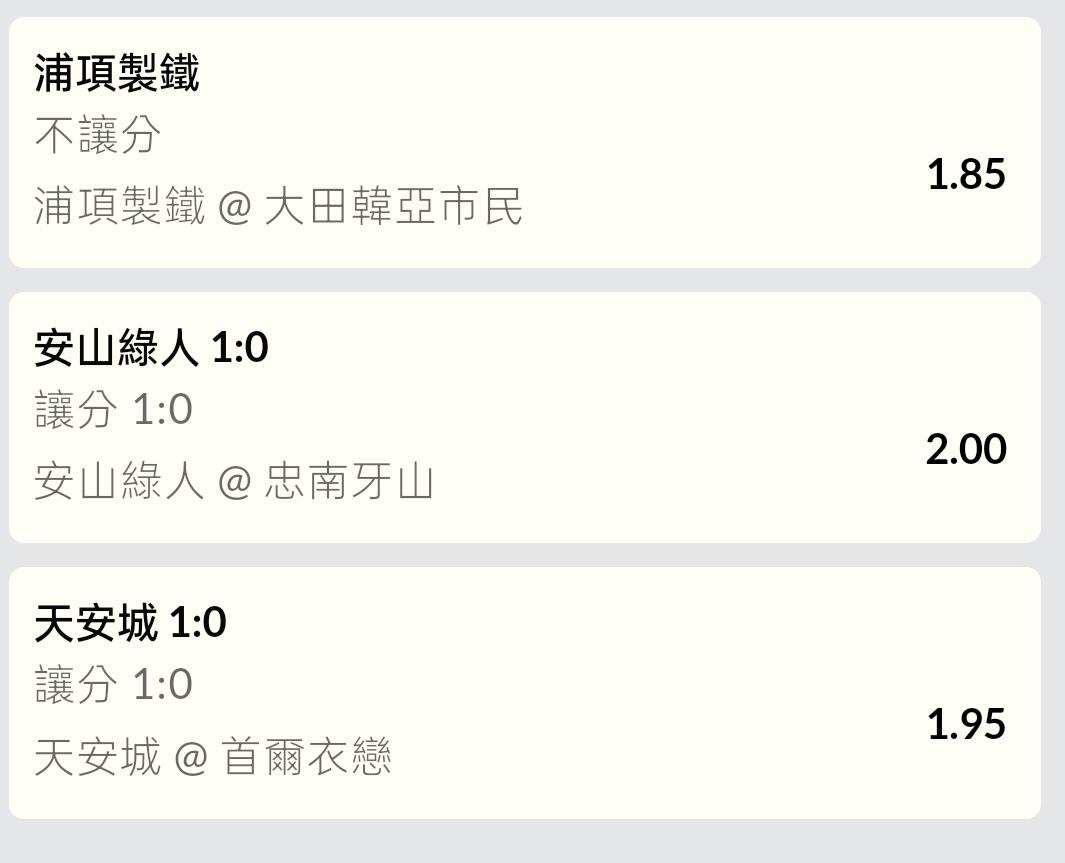This screenshot has width=1065, height=863.
Task: Select the 1.85 odds value
Action: click(965, 174)
